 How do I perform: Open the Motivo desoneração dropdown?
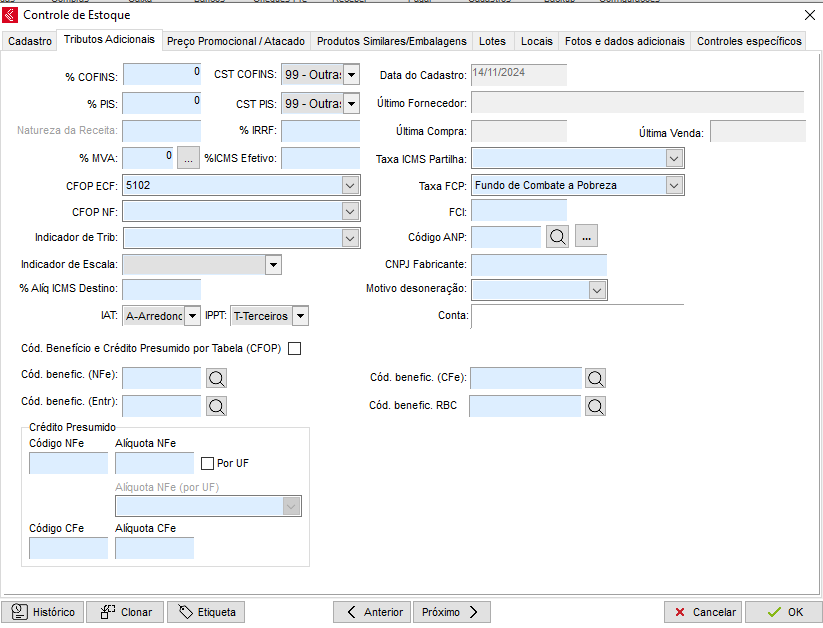point(597,290)
